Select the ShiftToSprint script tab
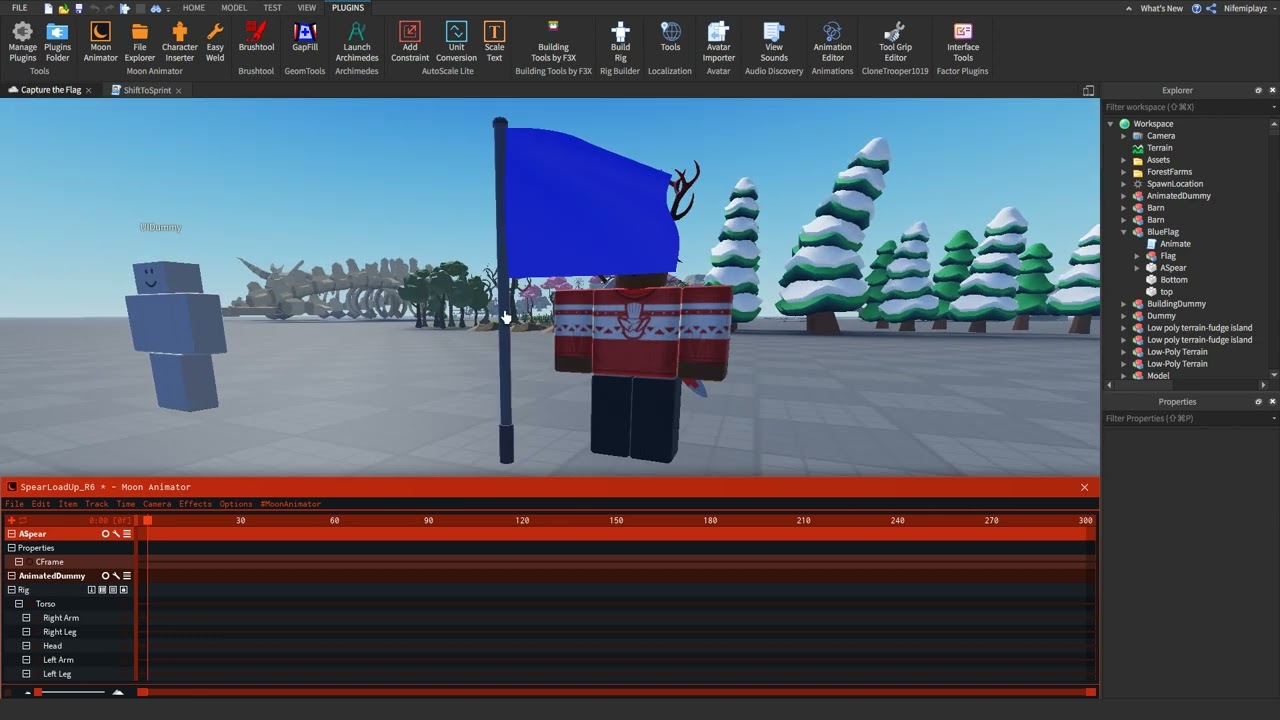 tap(147, 90)
